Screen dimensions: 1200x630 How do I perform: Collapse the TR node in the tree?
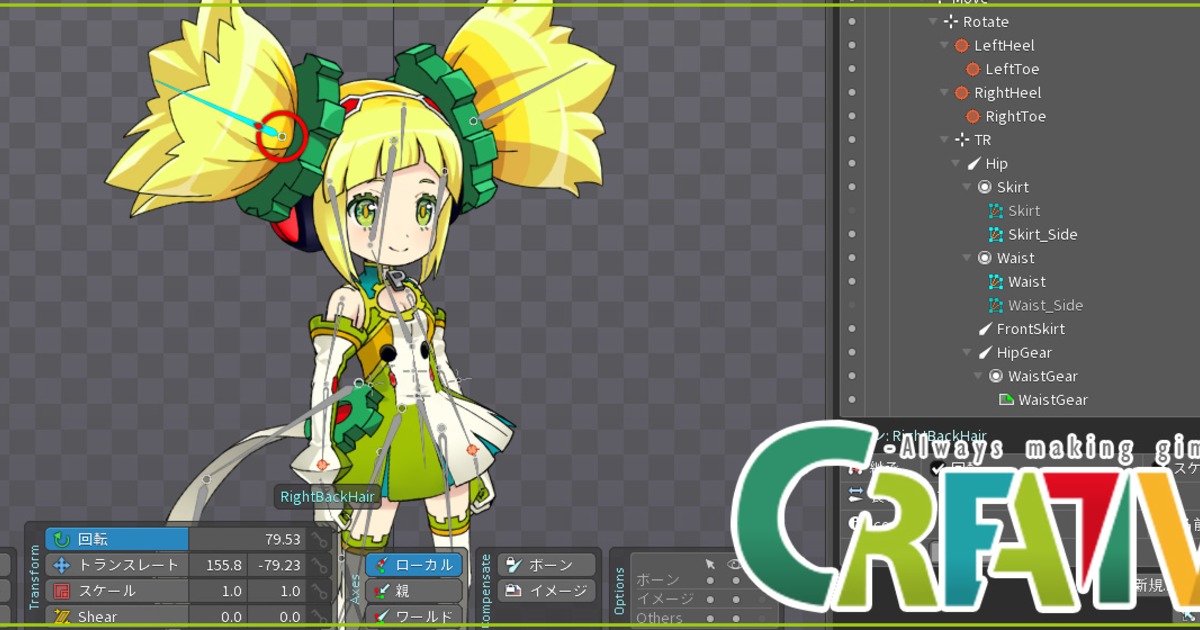click(945, 140)
